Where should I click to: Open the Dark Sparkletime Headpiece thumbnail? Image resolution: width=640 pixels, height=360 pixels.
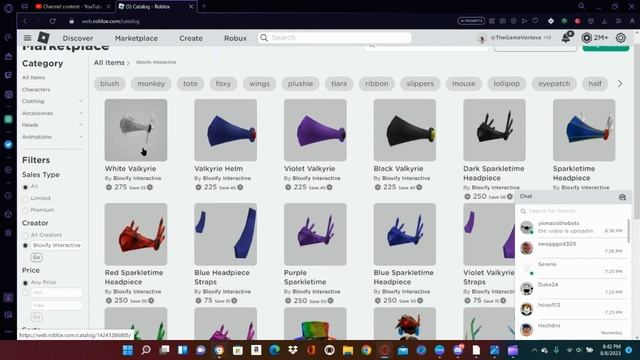click(x=494, y=130)
